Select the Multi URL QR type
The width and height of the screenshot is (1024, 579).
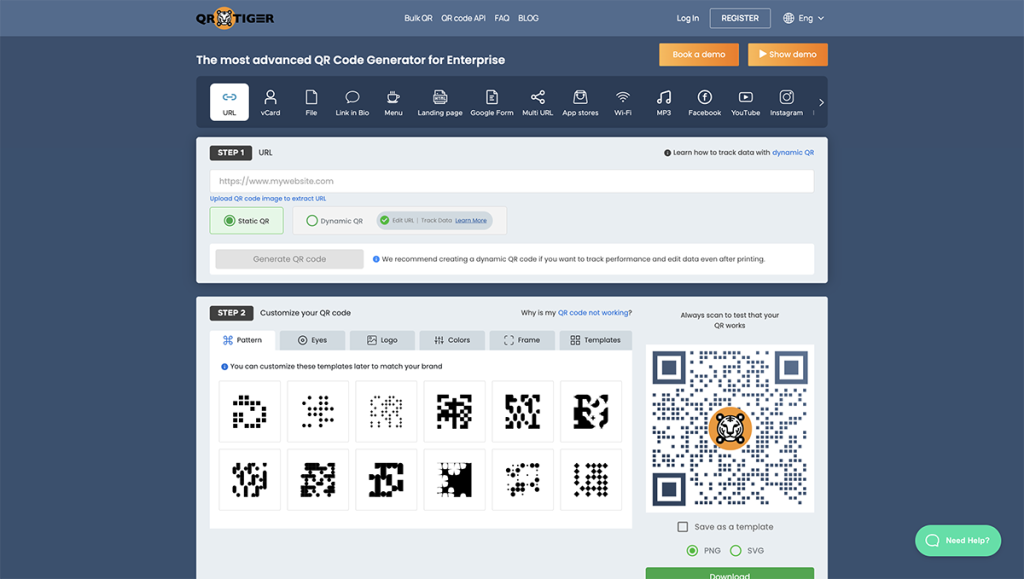(537, 102)
